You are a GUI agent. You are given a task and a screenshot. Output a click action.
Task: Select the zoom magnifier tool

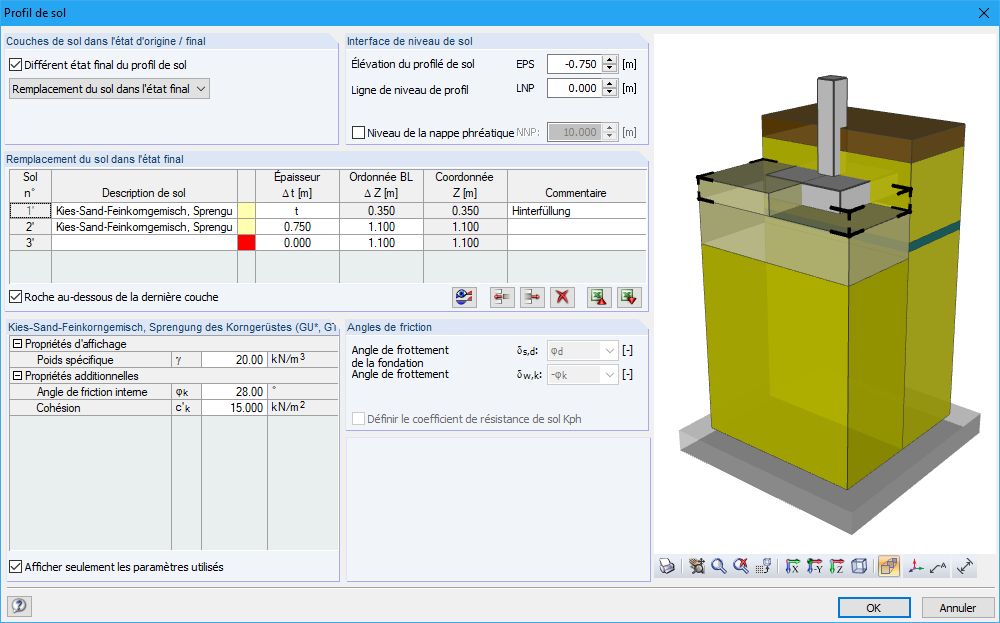(x=719, y=566)
